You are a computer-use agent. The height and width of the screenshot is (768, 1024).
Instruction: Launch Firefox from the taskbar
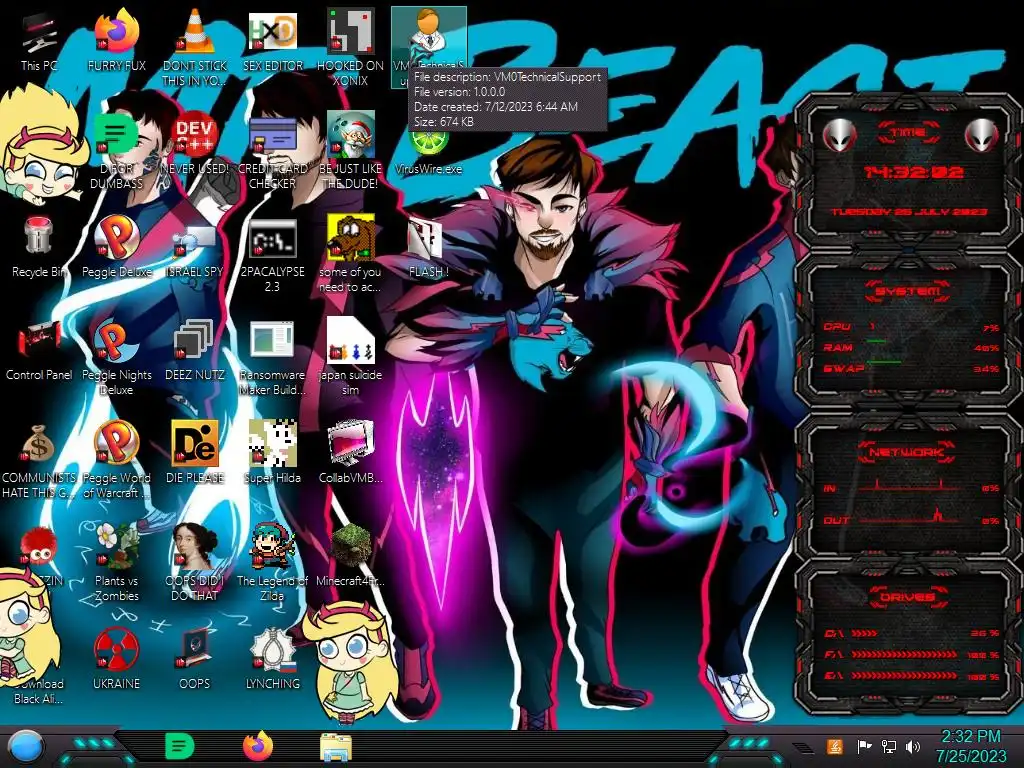tap(258, 746)
